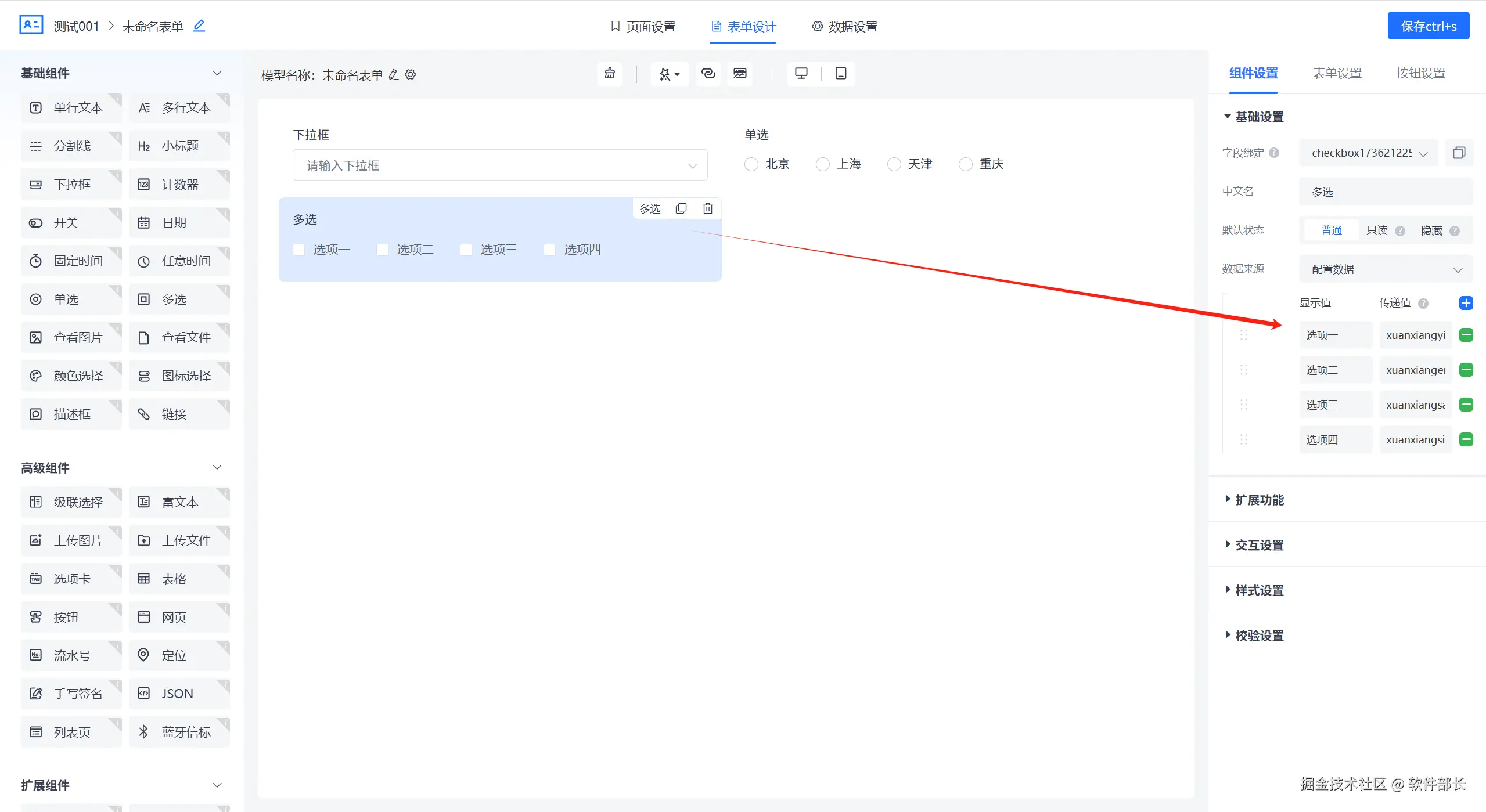The image size is (1486, 812).
Task: Delete the selected 多选 component via trash icon
Action: point(707,208)
